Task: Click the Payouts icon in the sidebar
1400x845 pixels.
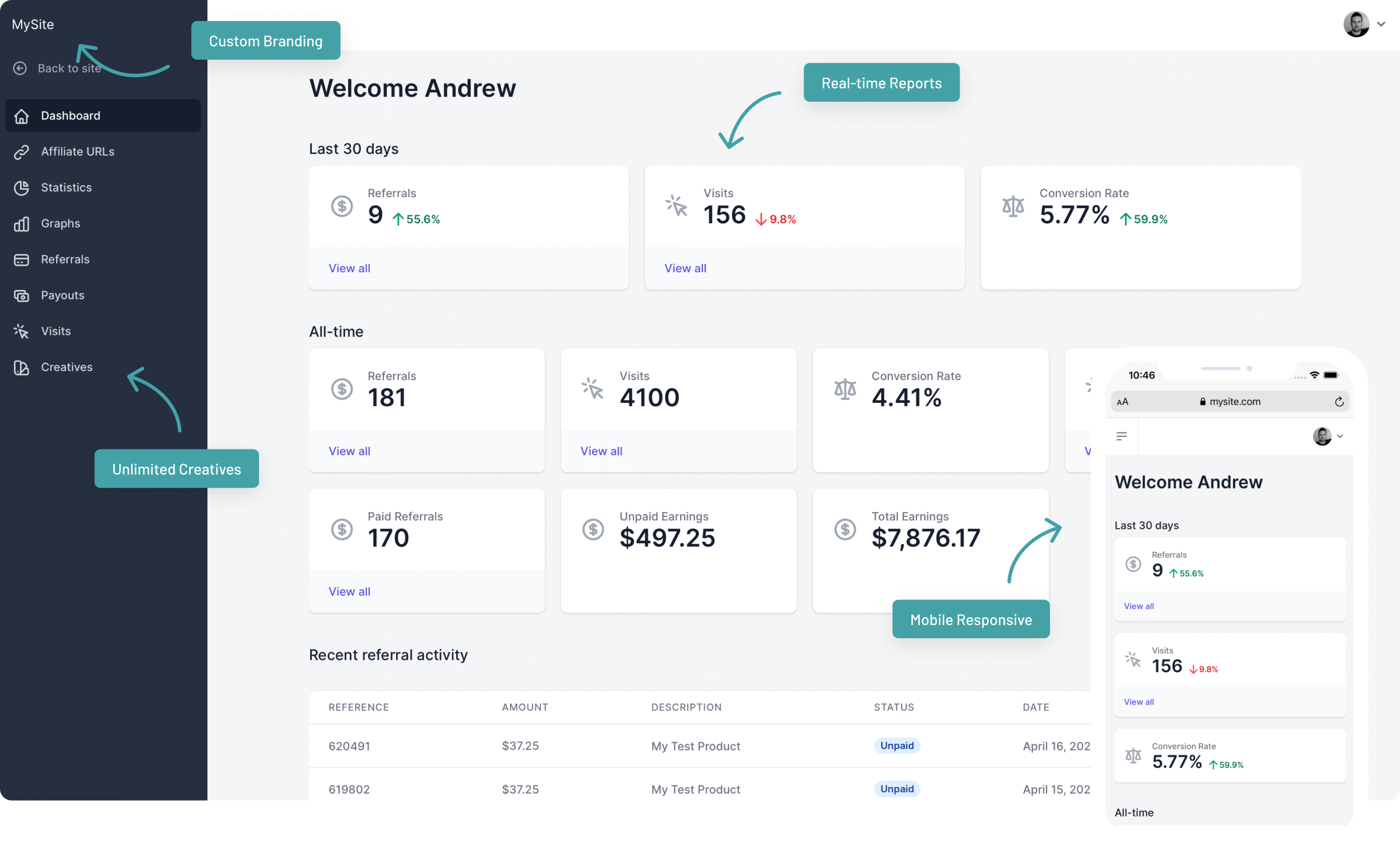Action: pyautogui.click(x=21, y=295)
